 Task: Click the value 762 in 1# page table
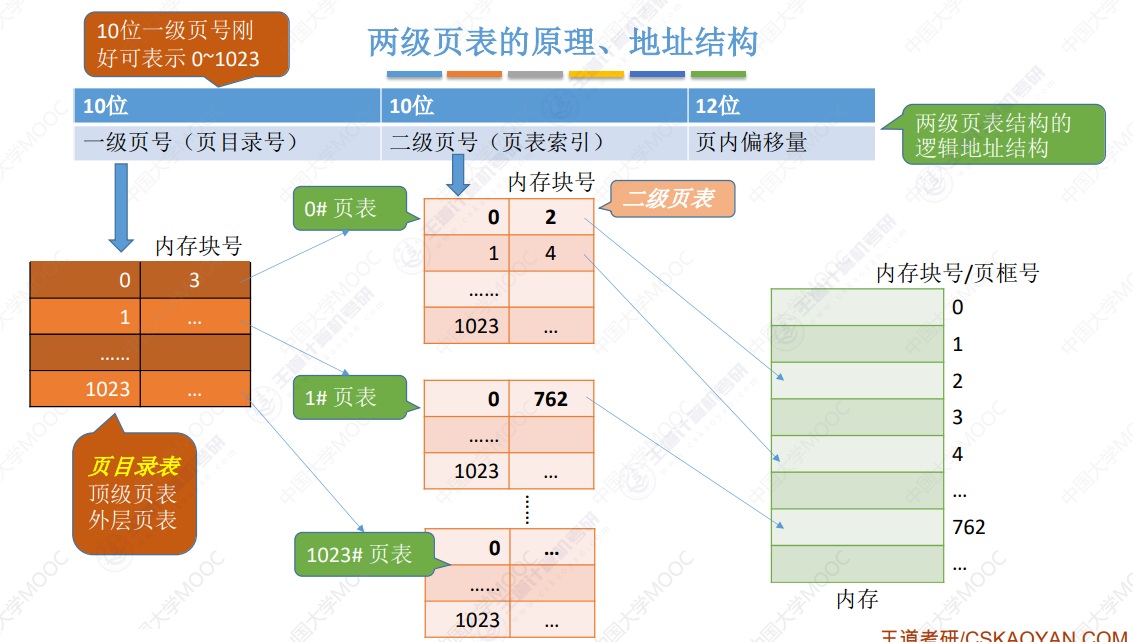click(551, 399)
